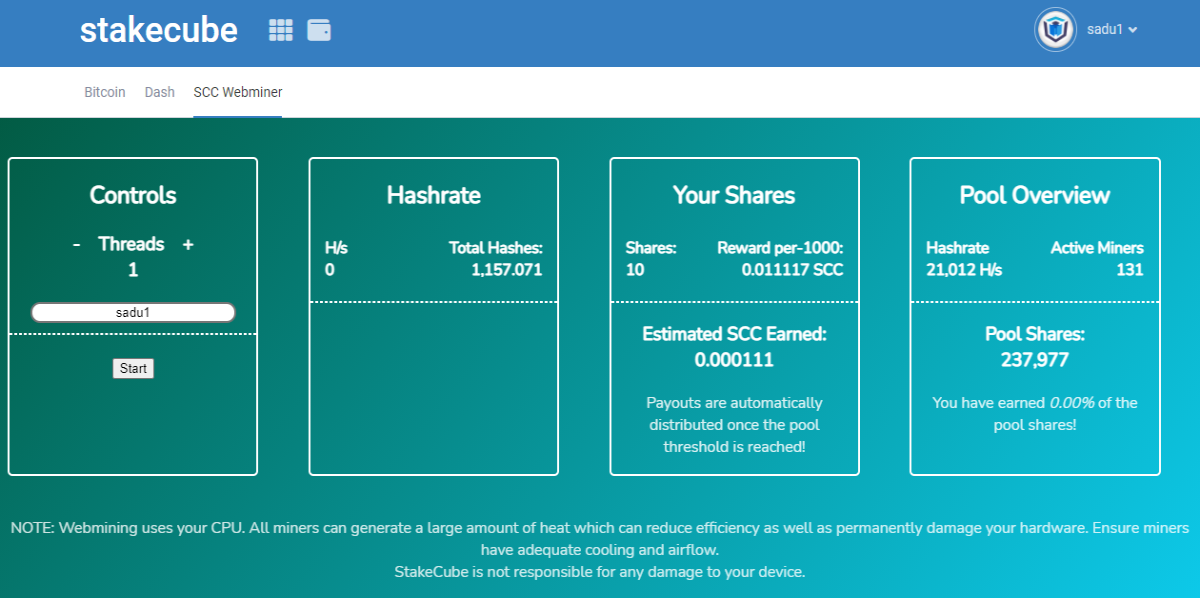1200x598 pixels.
Task: Click Estimated SCC Earned value 0.000111
Action: coord(734,360)
